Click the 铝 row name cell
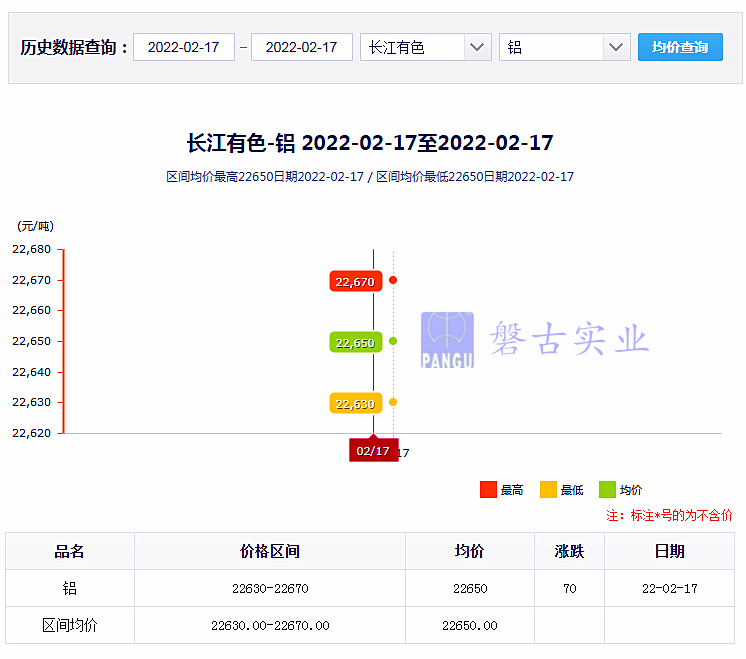 pos(69,588)
